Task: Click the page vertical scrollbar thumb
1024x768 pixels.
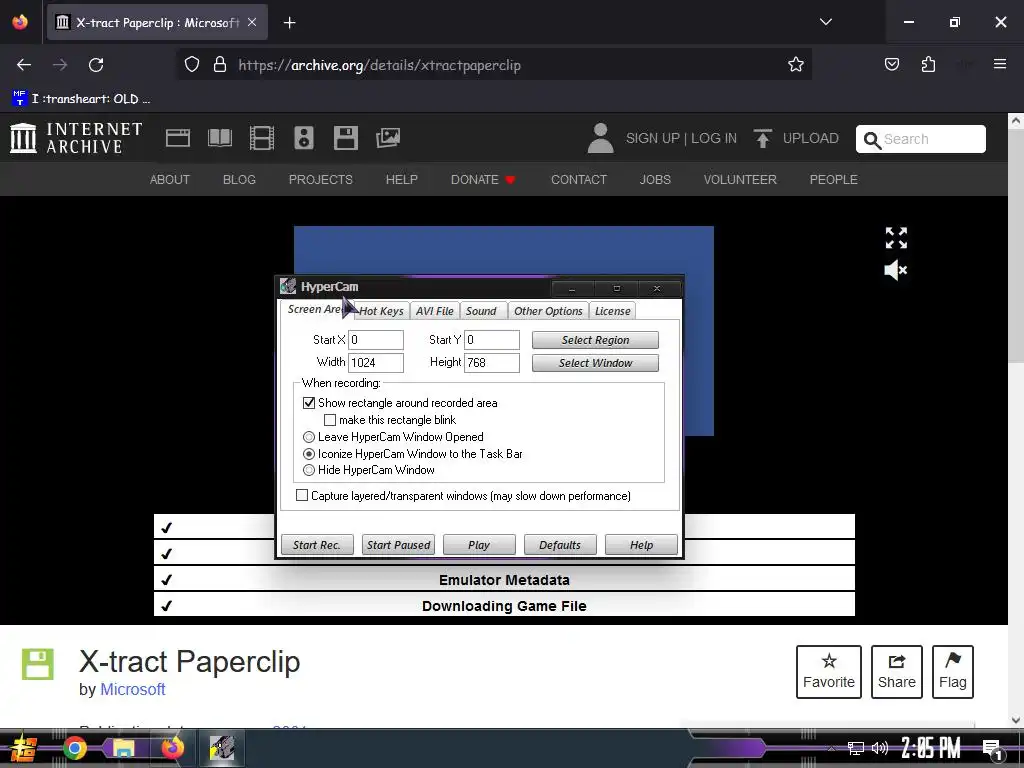Action: click(x=1016, y=245)
